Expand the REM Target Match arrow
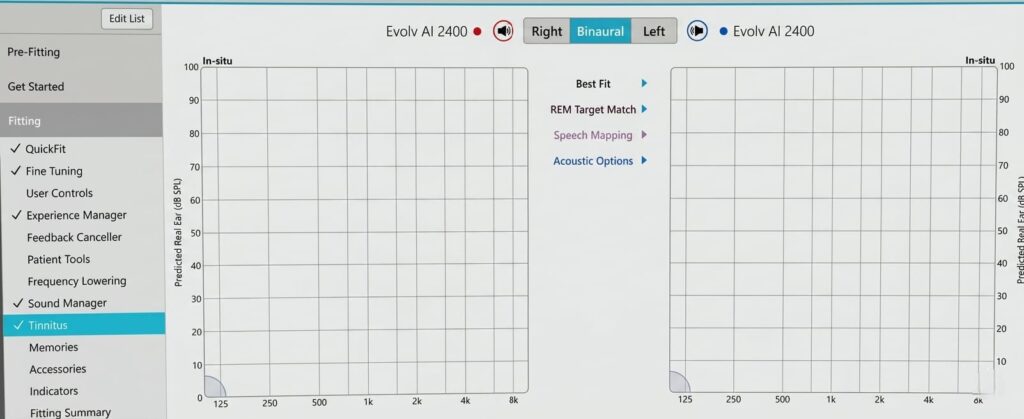The width and height of the screenshot is (1024, 419). 644,109
